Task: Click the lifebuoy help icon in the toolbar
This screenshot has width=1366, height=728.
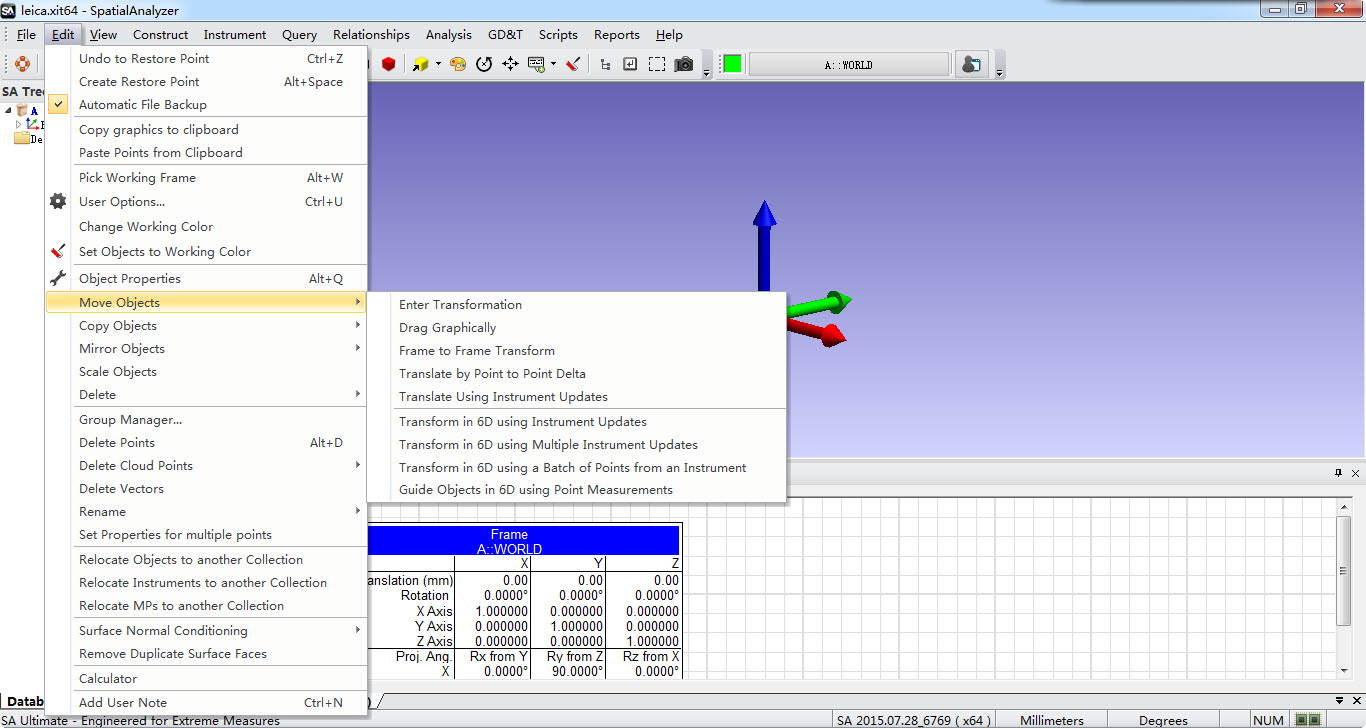Action: point(22,64)
